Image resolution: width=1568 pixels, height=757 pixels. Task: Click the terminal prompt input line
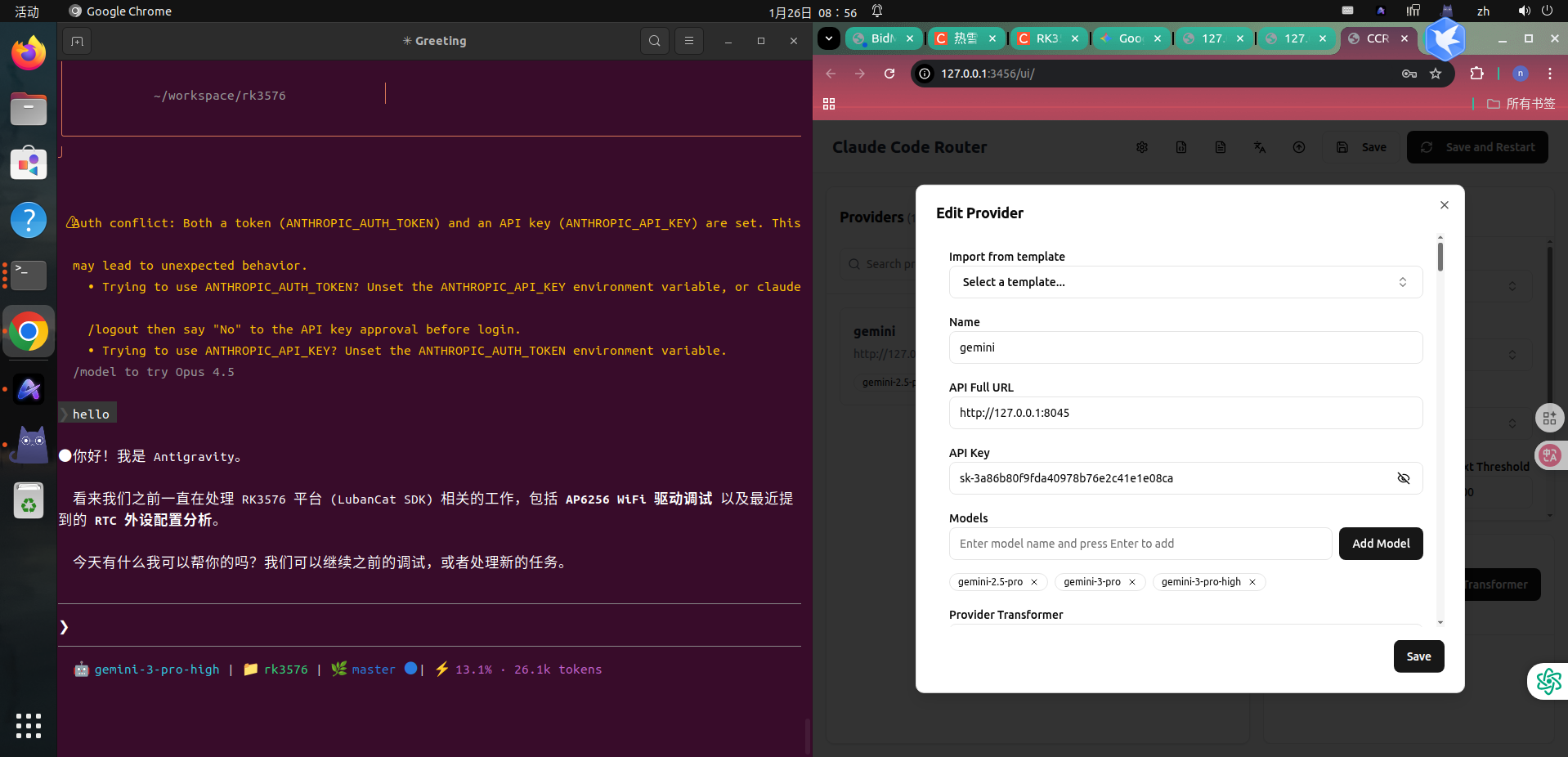[x=429, y=626]
